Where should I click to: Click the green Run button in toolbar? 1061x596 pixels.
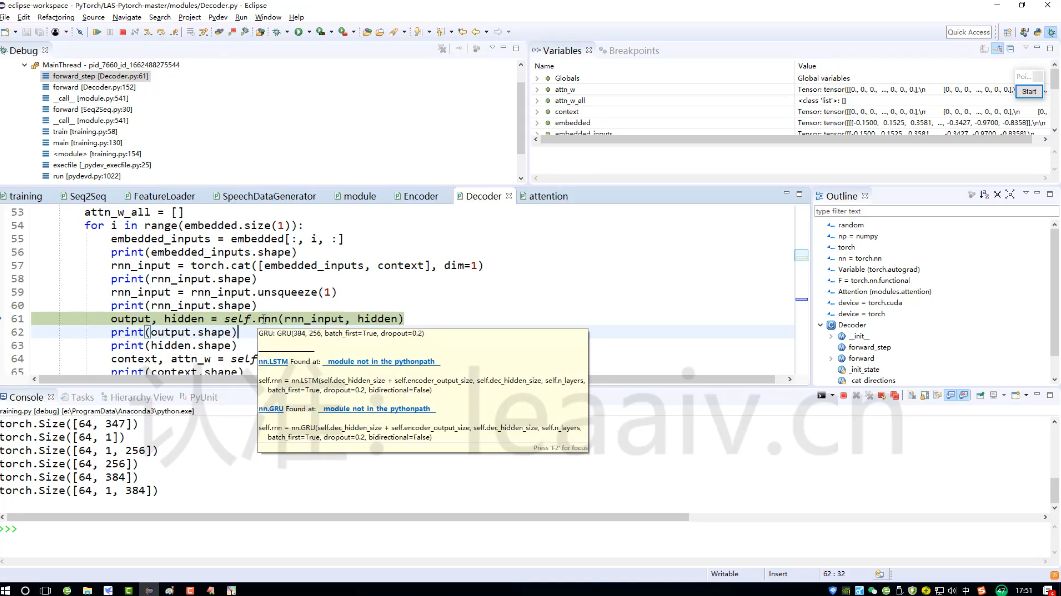click(298, 32)
